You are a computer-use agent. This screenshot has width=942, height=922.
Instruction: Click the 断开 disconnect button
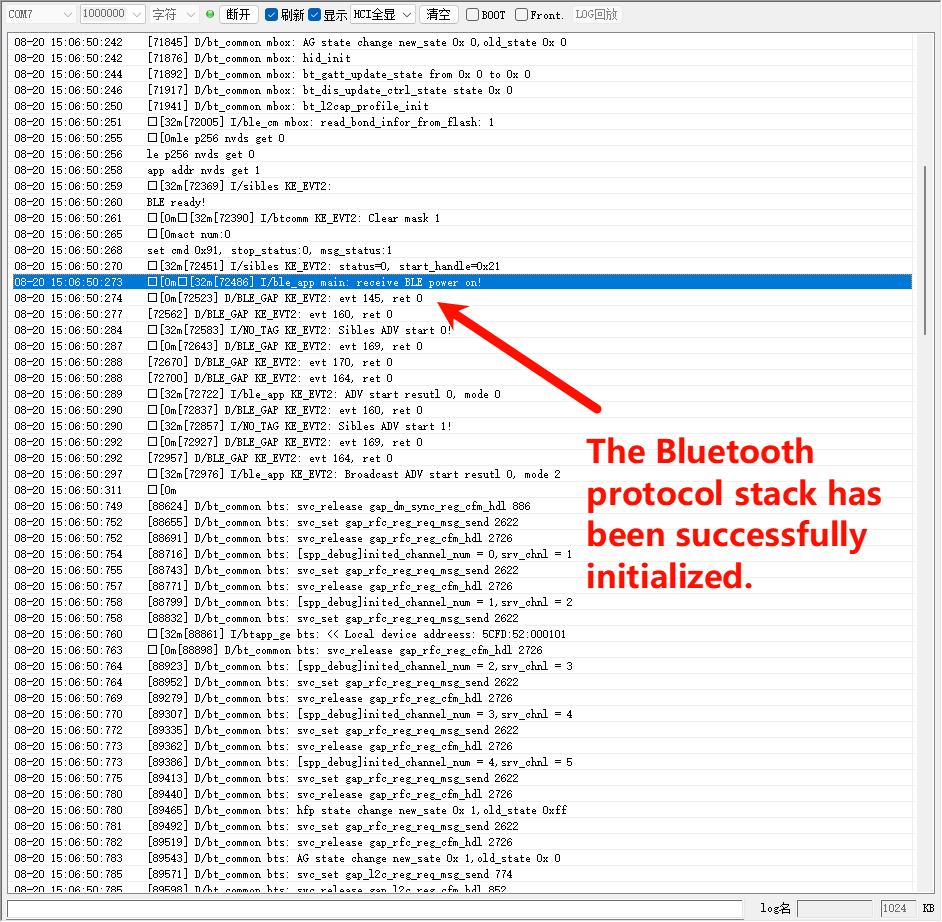pos(239,15)
